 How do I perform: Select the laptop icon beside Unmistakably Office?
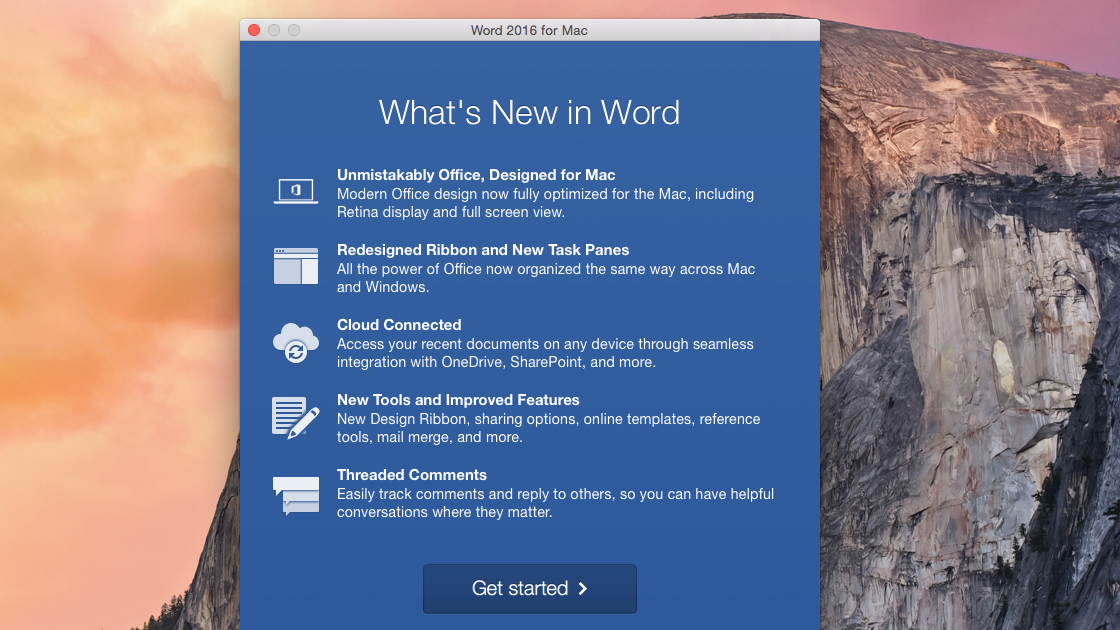[x=295, y=189]
